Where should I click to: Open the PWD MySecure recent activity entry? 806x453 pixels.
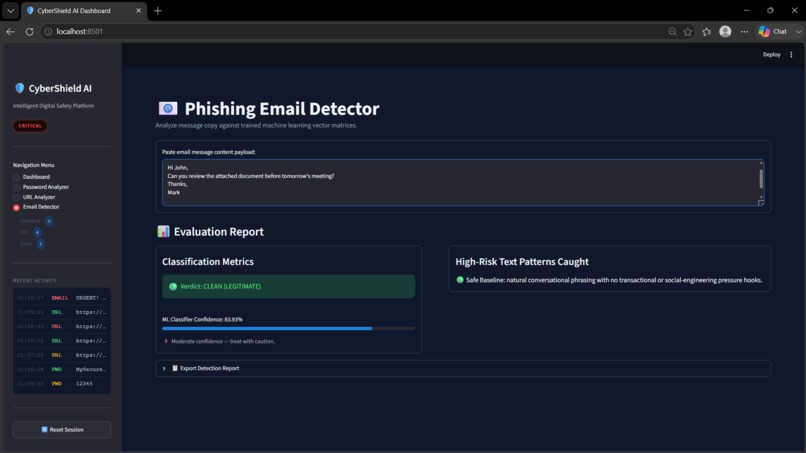point(62,369)
